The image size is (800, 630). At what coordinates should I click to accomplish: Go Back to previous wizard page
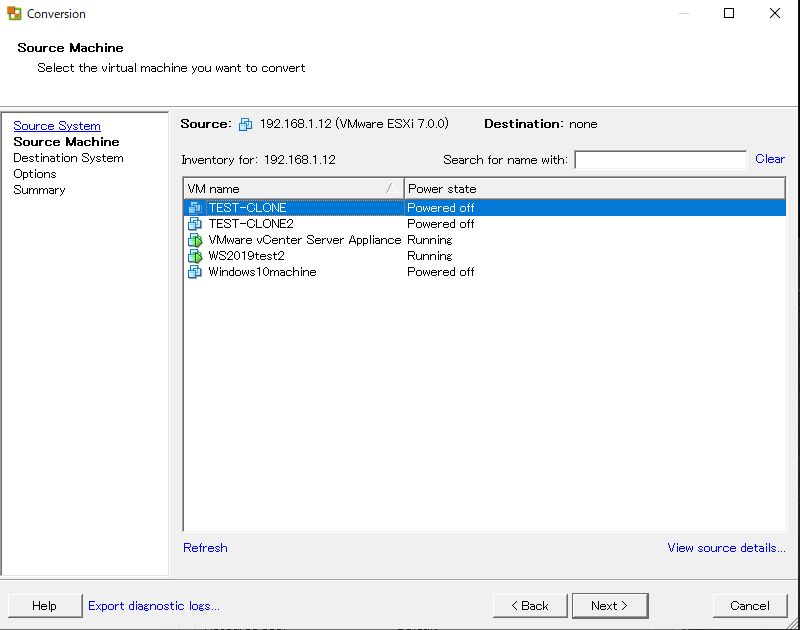point(530,606)
